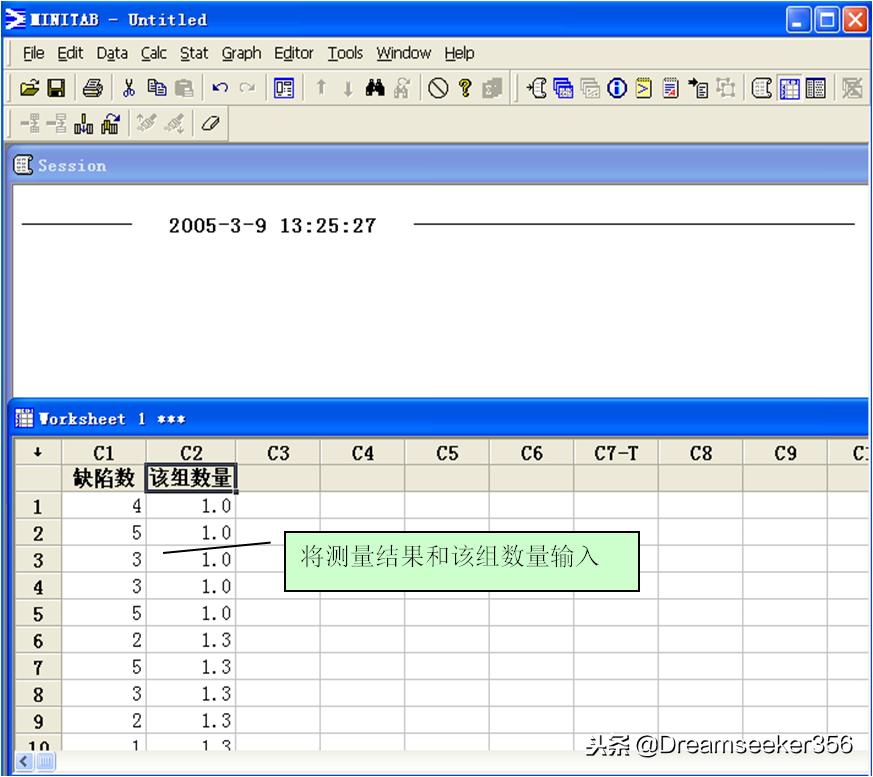Open the Edit Last Dialog icon
Viewport: 873px width, 777px height.
click(284, 88)
